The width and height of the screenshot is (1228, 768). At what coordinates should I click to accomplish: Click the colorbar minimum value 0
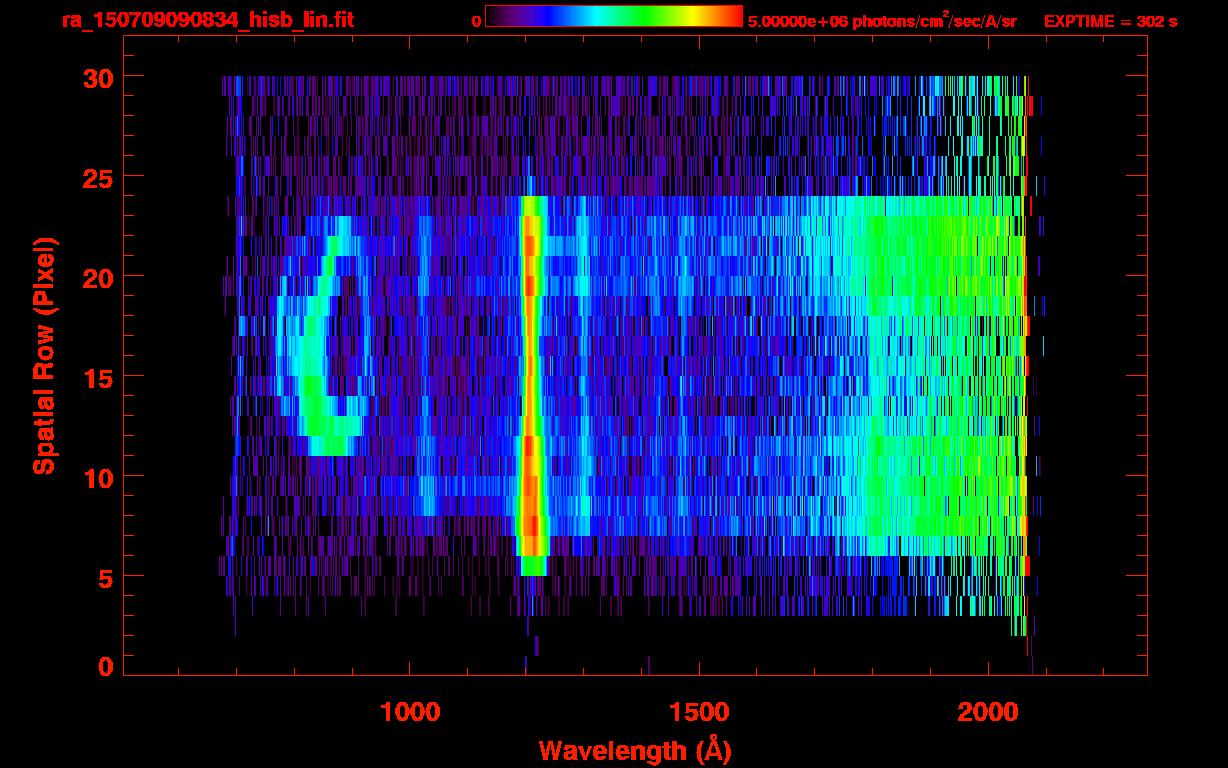pyautogui.click(x=477, y=21)
